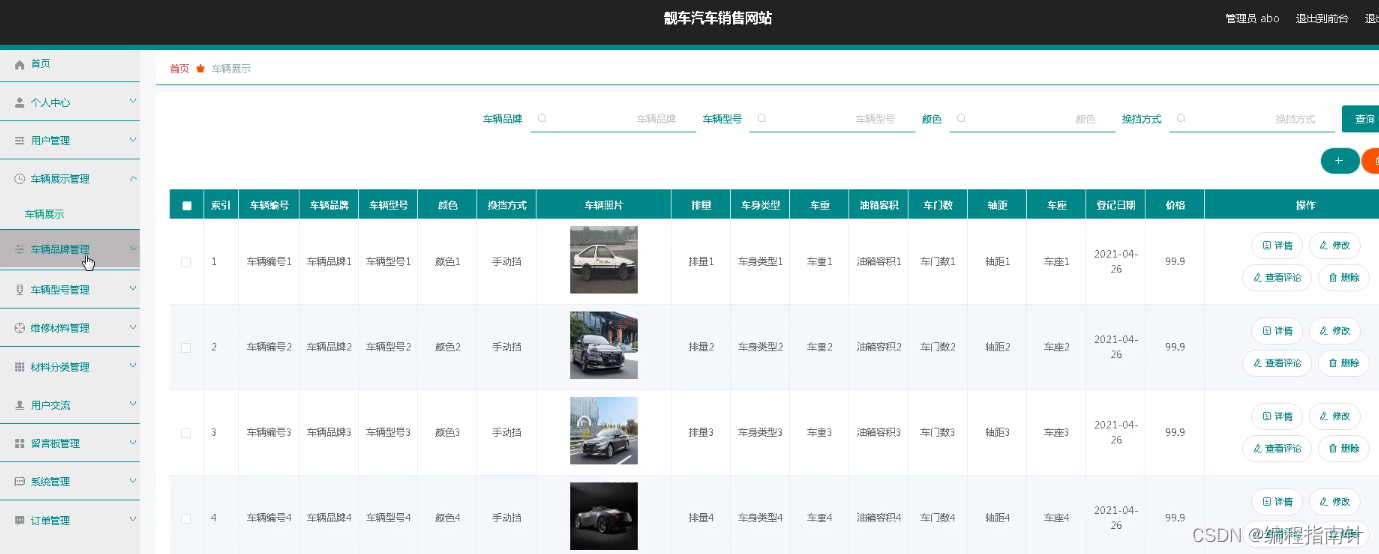Click 修改 for row 车辆编号3
The width and height of the screenshot is (1379, 554).
[x=1335, y=416]
